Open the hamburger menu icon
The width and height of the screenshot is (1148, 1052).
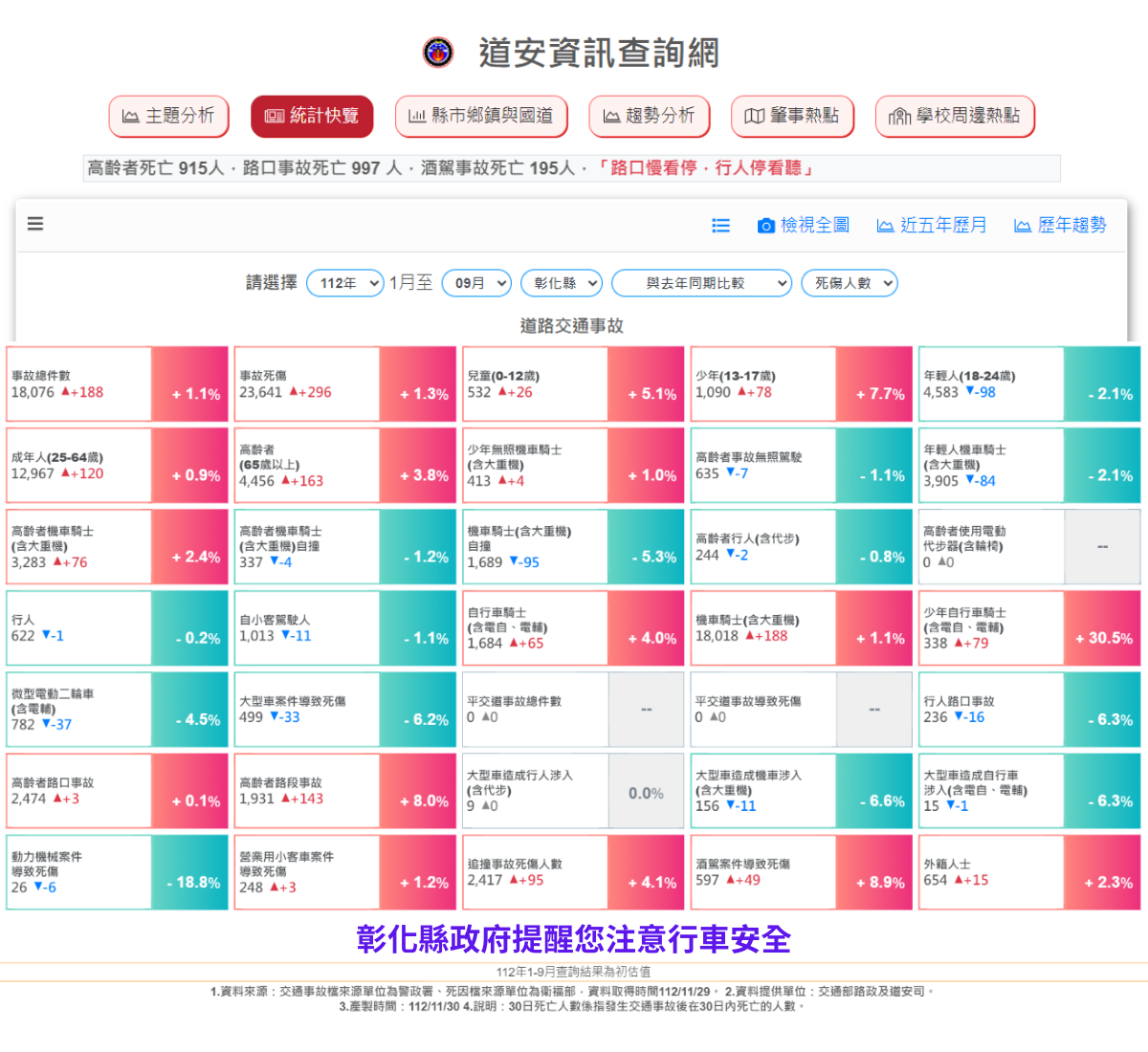pyautogui.click(x=35, y=224)
